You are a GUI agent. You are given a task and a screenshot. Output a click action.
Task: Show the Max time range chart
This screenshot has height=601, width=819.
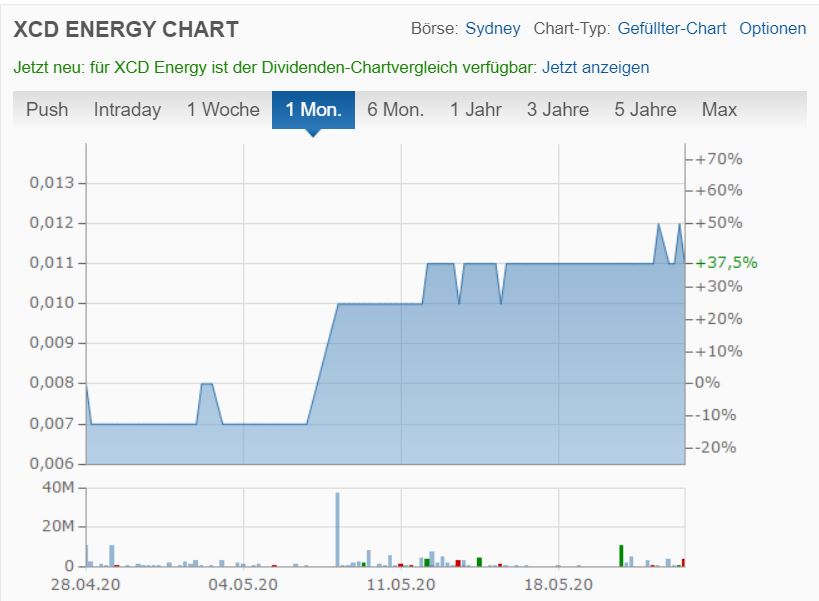719,110
